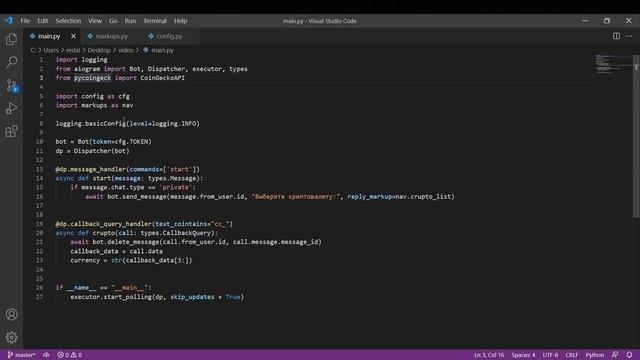Open the Explorer view in activity bar
The width and height of the screenshot is (640, 360).
(11, 40)
